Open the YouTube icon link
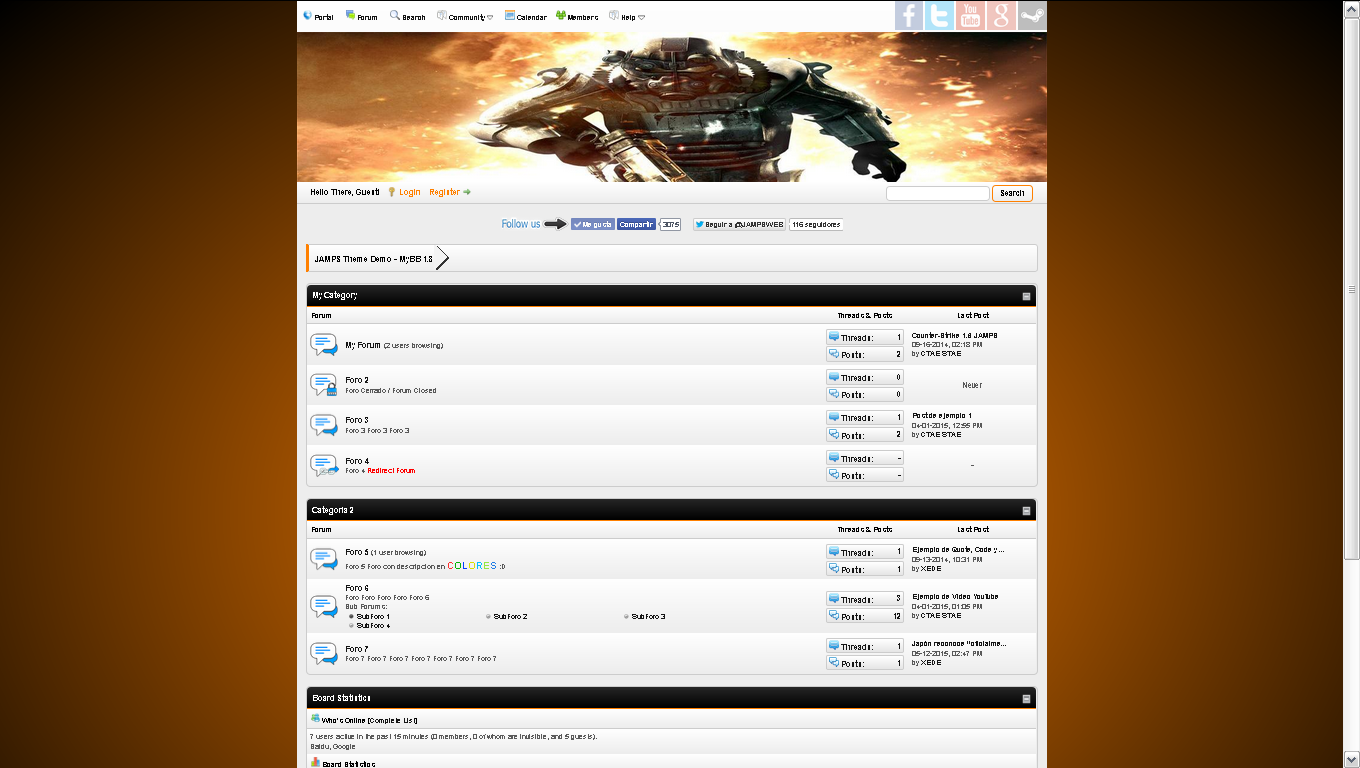This screenshot has height=768, width=1360. 970,16
